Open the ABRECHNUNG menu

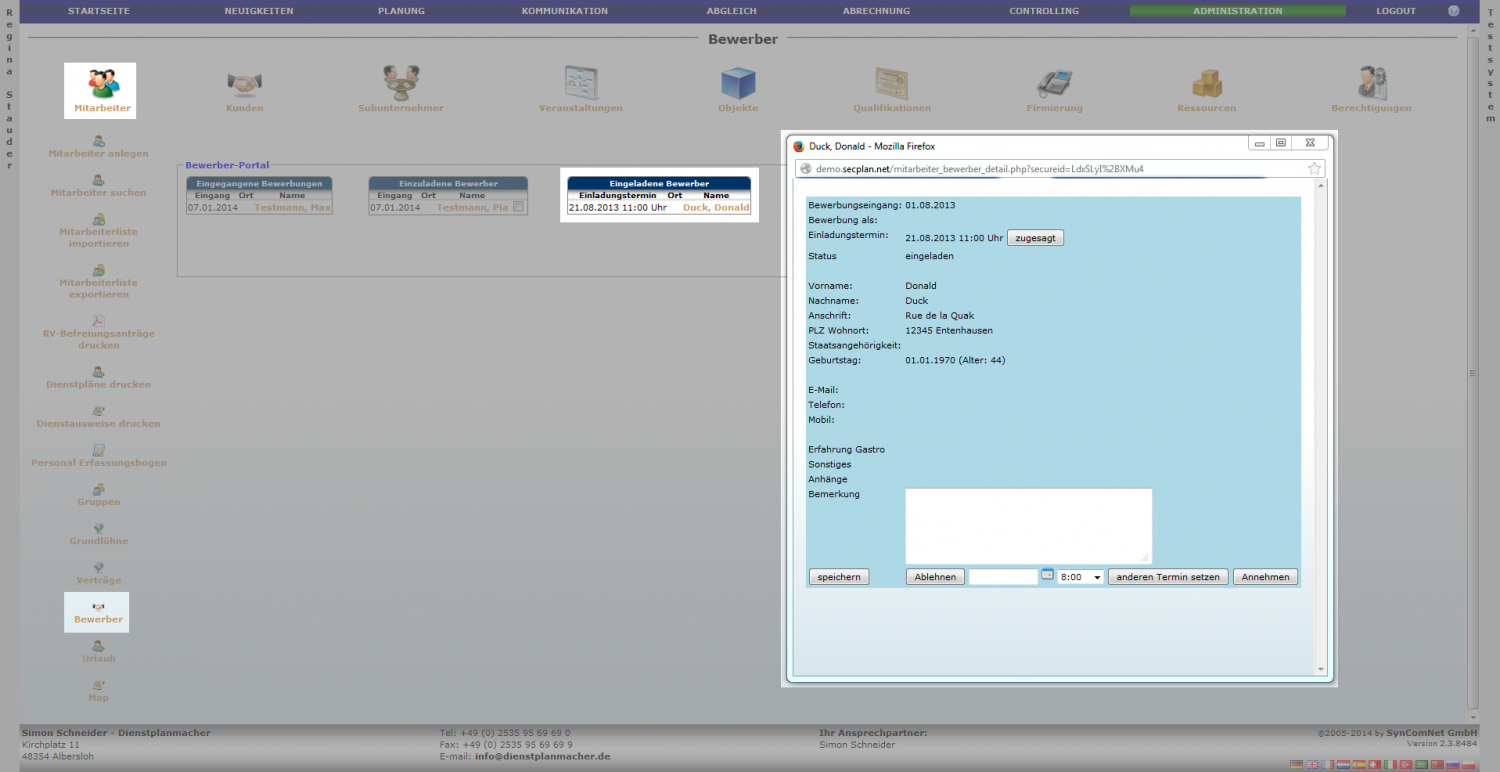point(876,11)
